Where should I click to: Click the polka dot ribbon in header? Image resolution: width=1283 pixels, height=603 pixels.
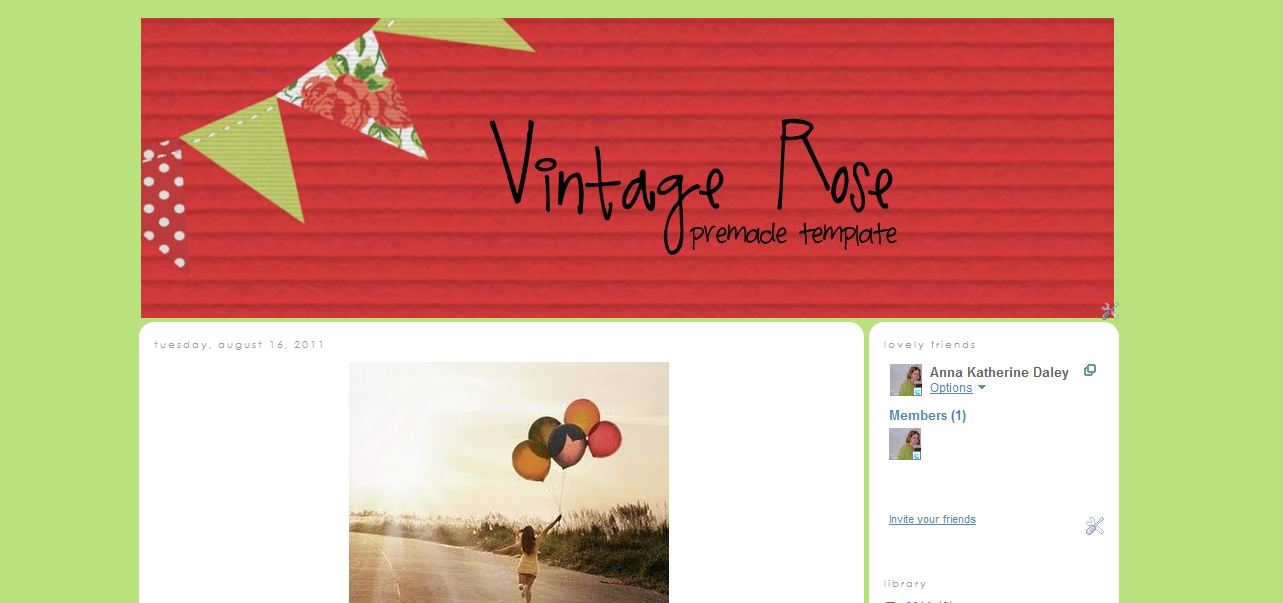coord(164,205)
